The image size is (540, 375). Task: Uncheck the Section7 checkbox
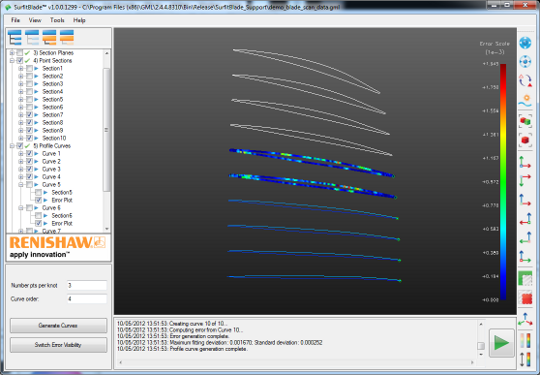(29, 115)
